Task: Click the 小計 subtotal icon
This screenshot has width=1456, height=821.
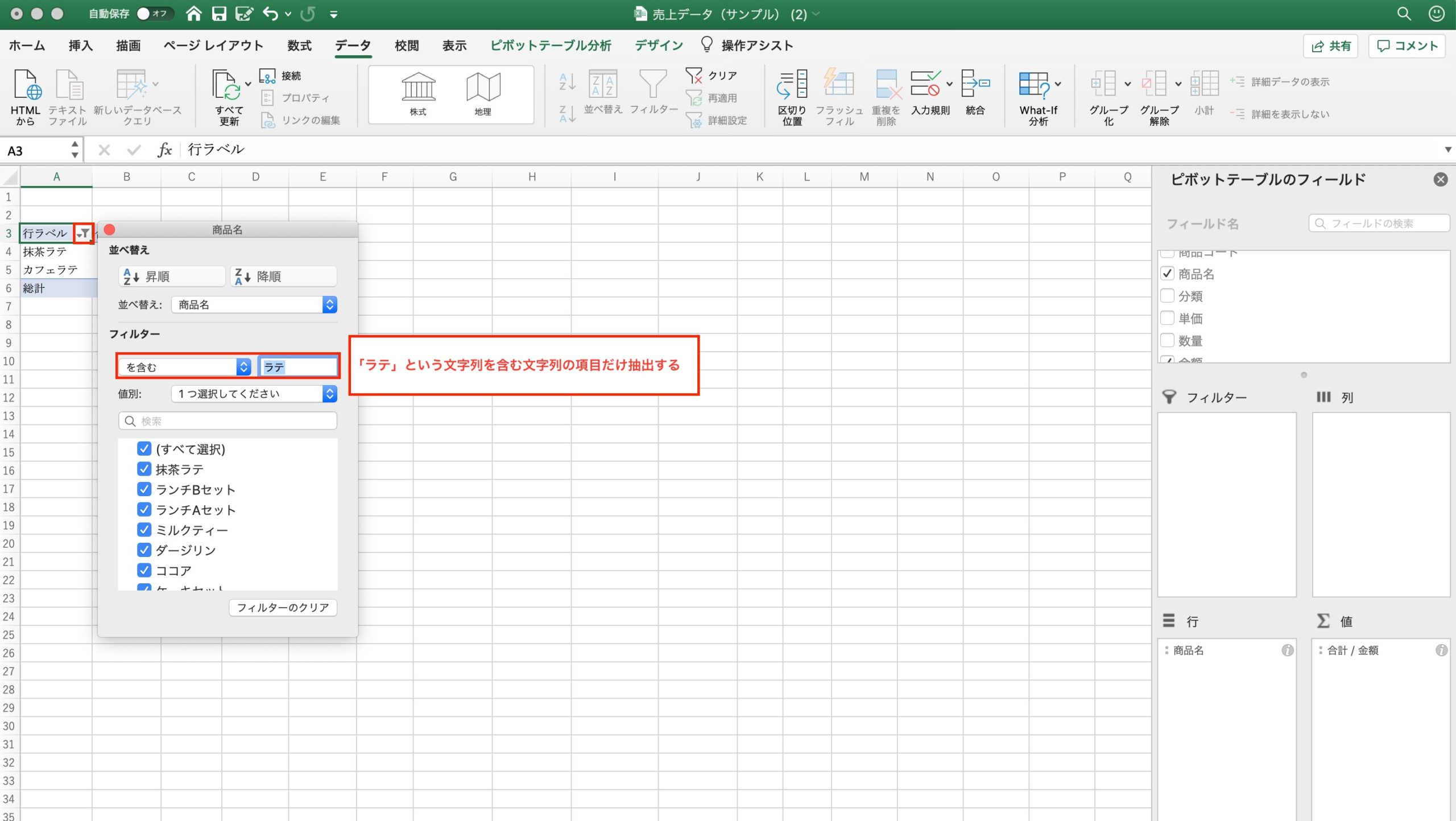Action: click(x=1205, y=84)
